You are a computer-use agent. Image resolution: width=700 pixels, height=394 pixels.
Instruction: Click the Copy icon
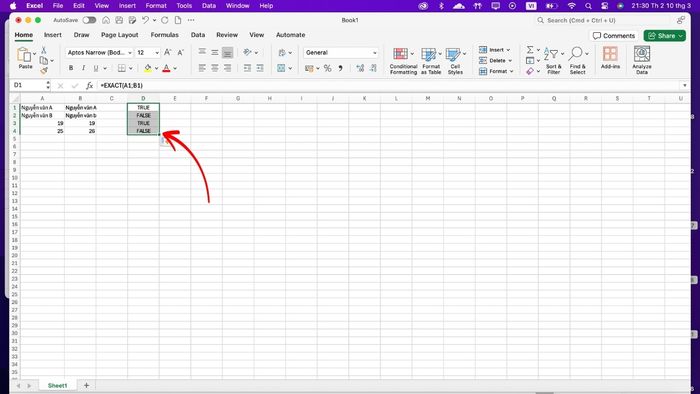(44, 60)
